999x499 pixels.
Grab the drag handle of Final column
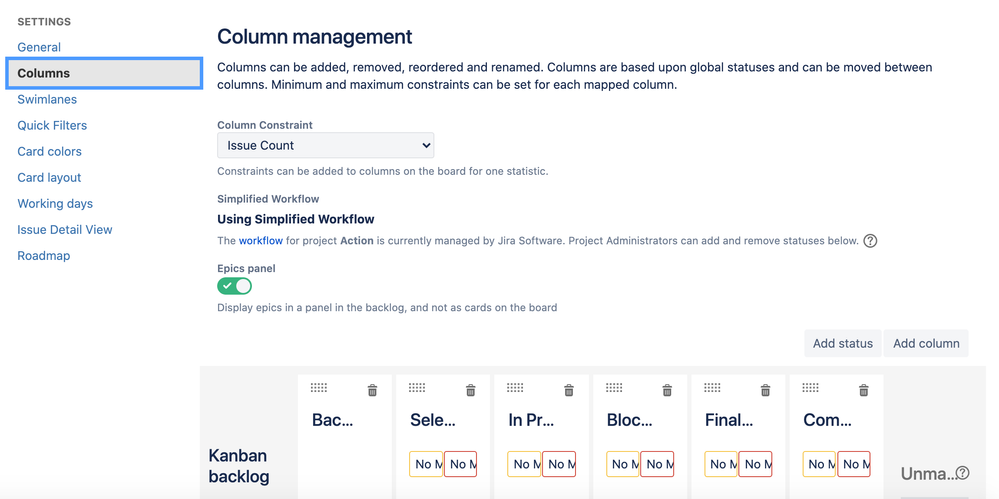[x=712, y=388]
